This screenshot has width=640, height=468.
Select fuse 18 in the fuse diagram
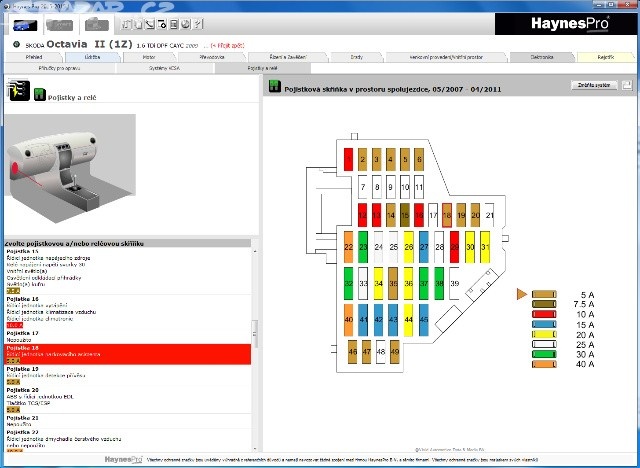coord(447,215)
